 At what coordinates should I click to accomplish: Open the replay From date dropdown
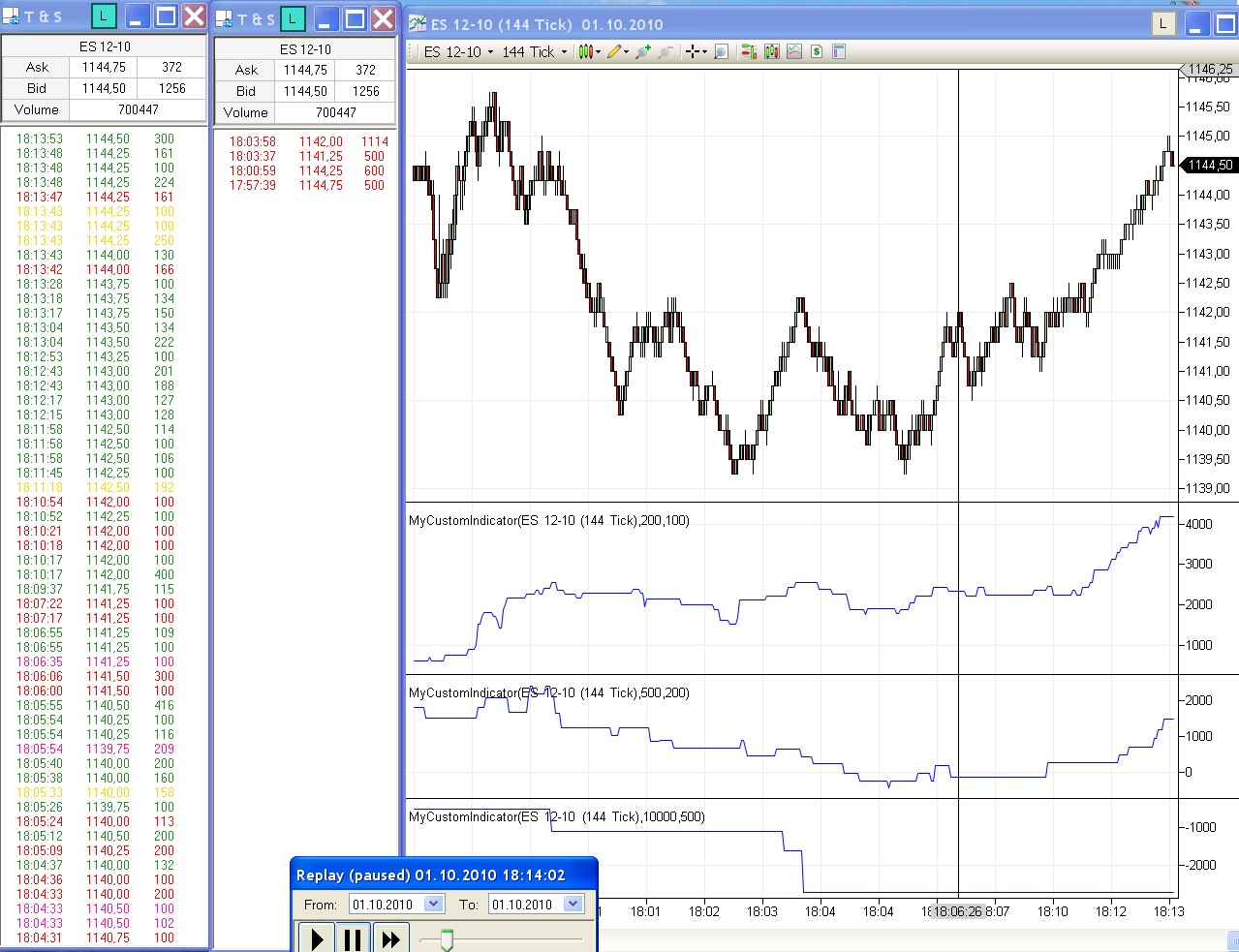click(x=433, y=905)
